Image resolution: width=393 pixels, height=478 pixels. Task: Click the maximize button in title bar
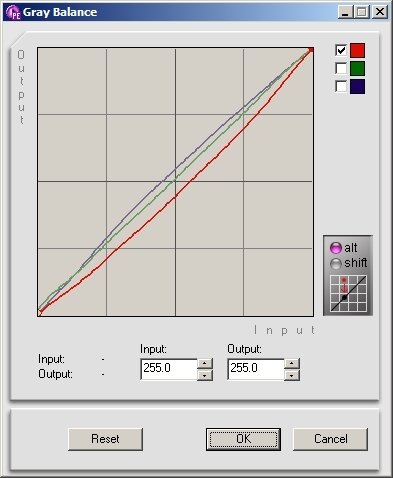coord(362,12)
